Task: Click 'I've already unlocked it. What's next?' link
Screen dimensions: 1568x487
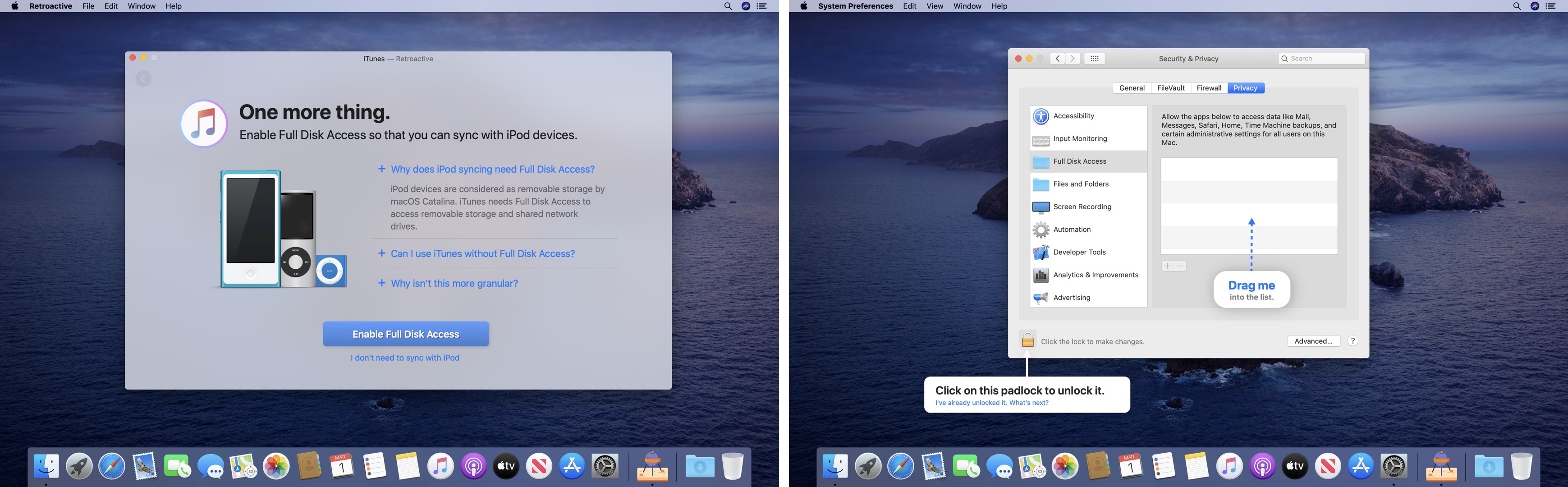Action: [x=991, y=403]
